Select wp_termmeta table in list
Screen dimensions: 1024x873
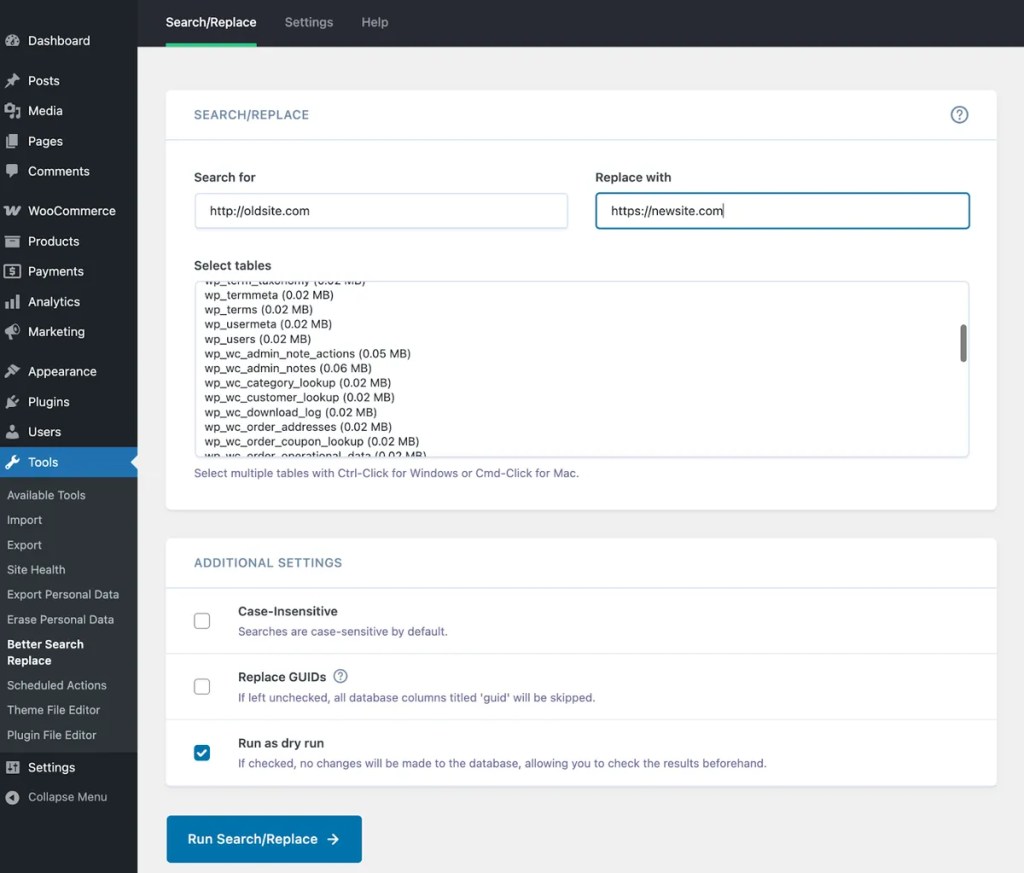pyautogui.click(x=269, y=295)
